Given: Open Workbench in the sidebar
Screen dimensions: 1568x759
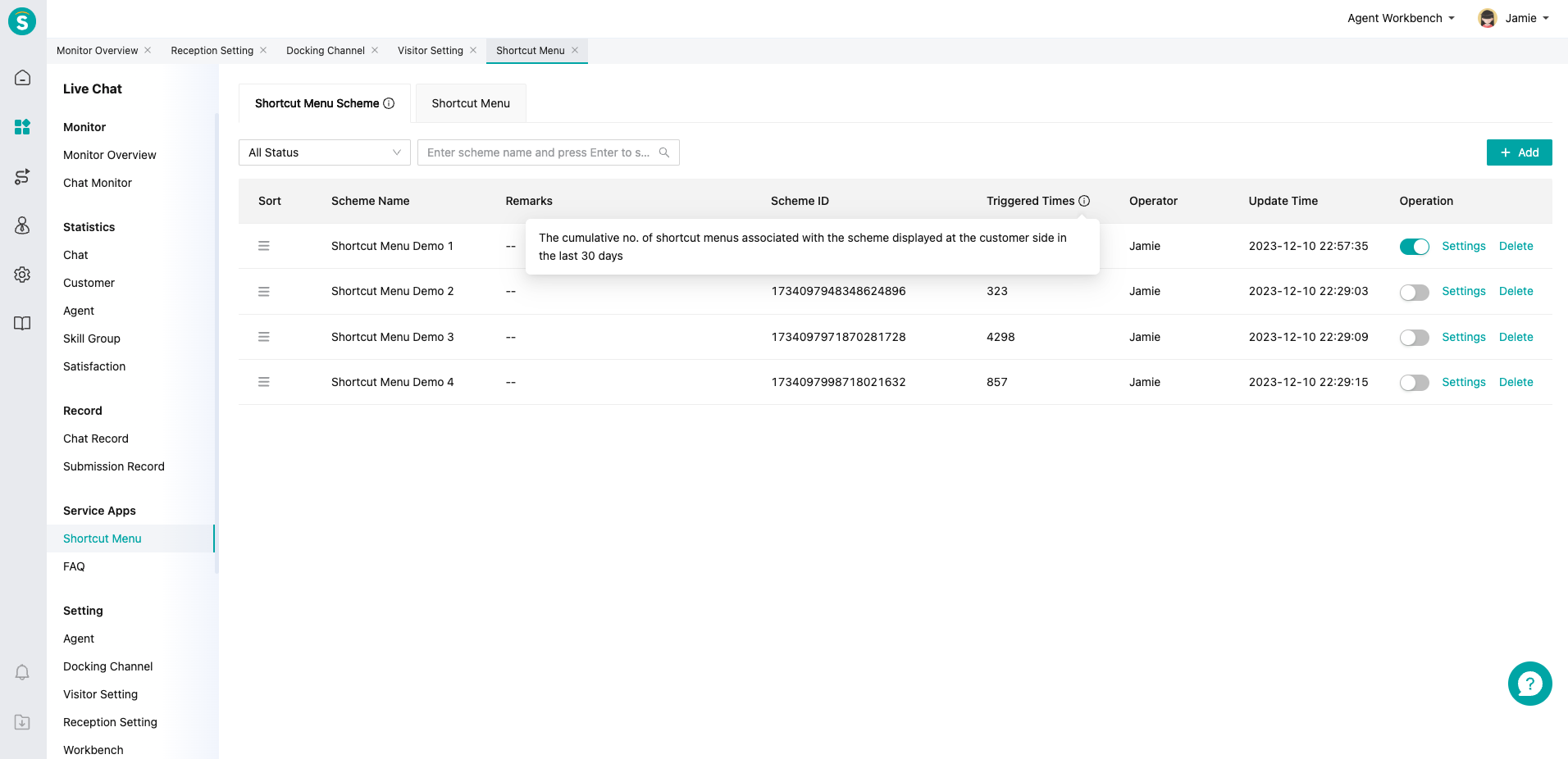Looking at the screenshot, I should coord(93,750).
